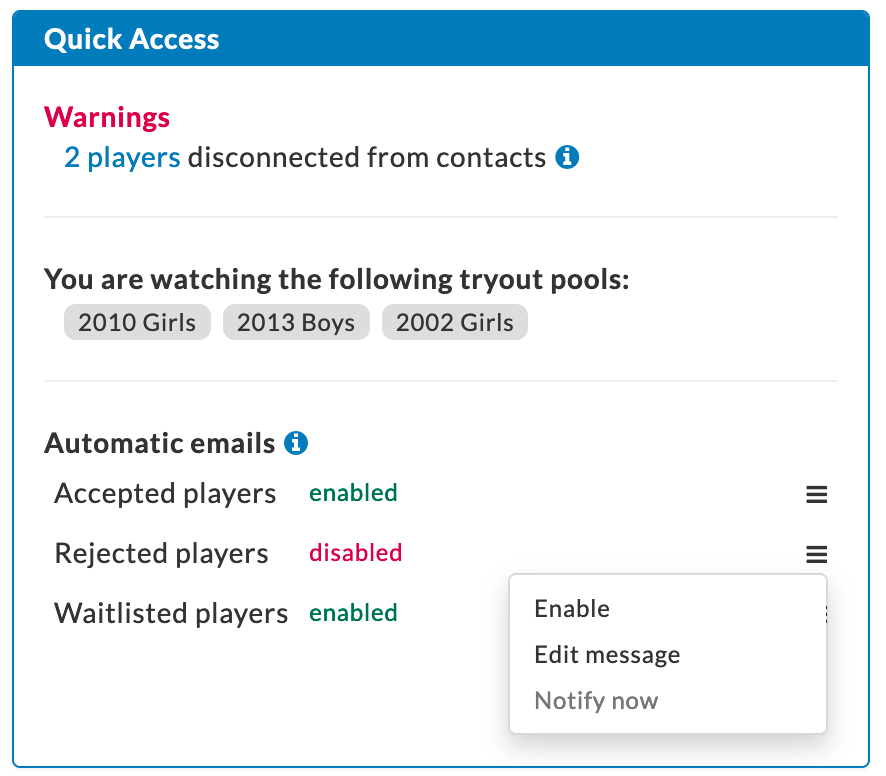886x776 pixels.
Task: Select the 2002 Girls tryout pool tag
Action: pyautogui.click(x=455, y=322)
